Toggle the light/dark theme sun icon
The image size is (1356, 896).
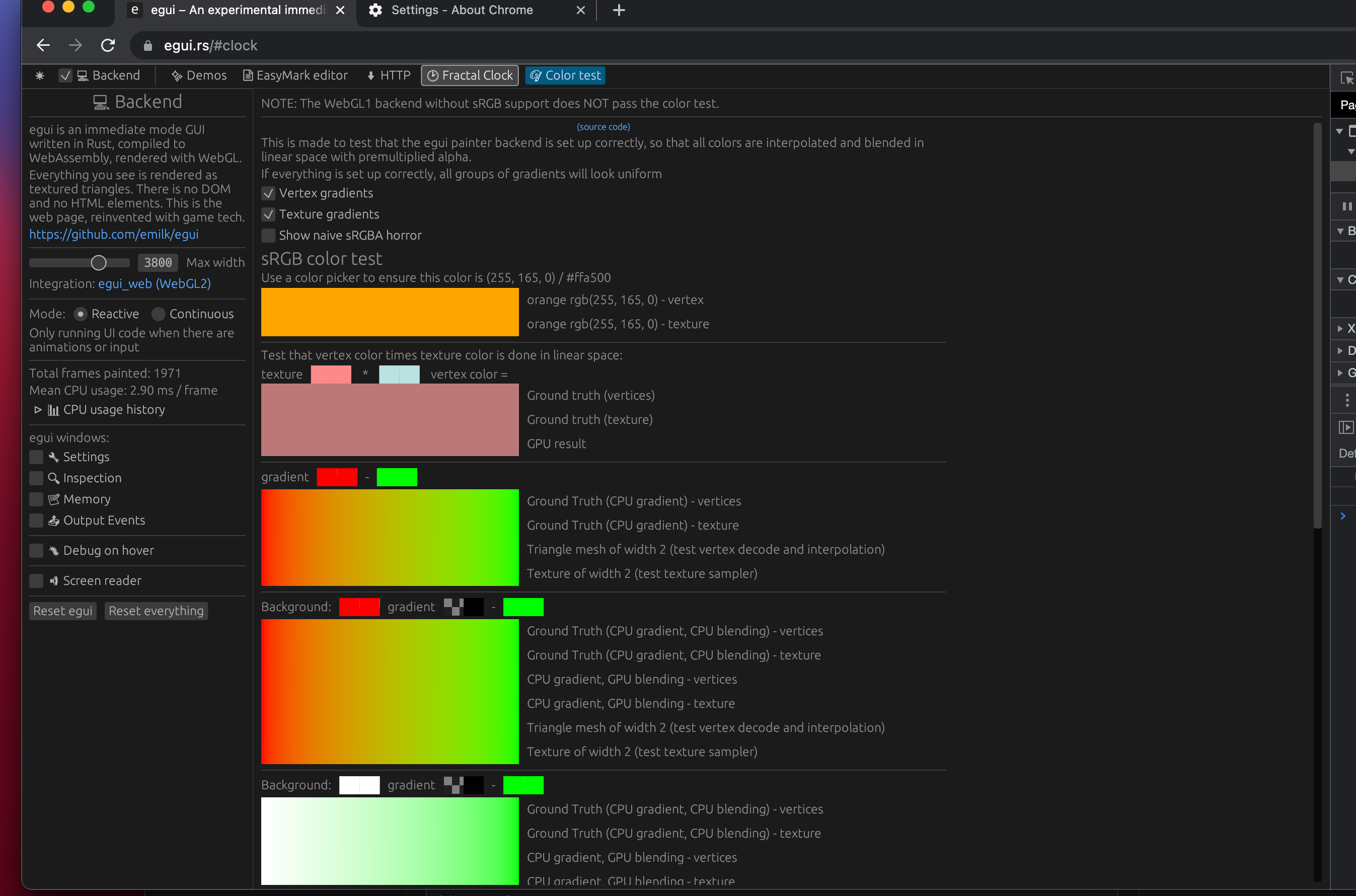[39, 75]
